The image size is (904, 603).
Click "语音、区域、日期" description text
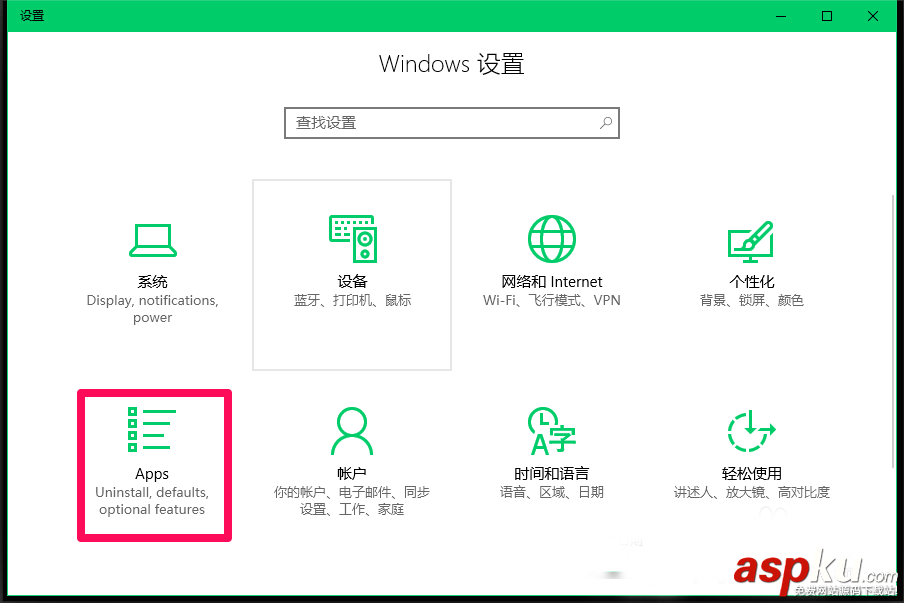point(552,492)
